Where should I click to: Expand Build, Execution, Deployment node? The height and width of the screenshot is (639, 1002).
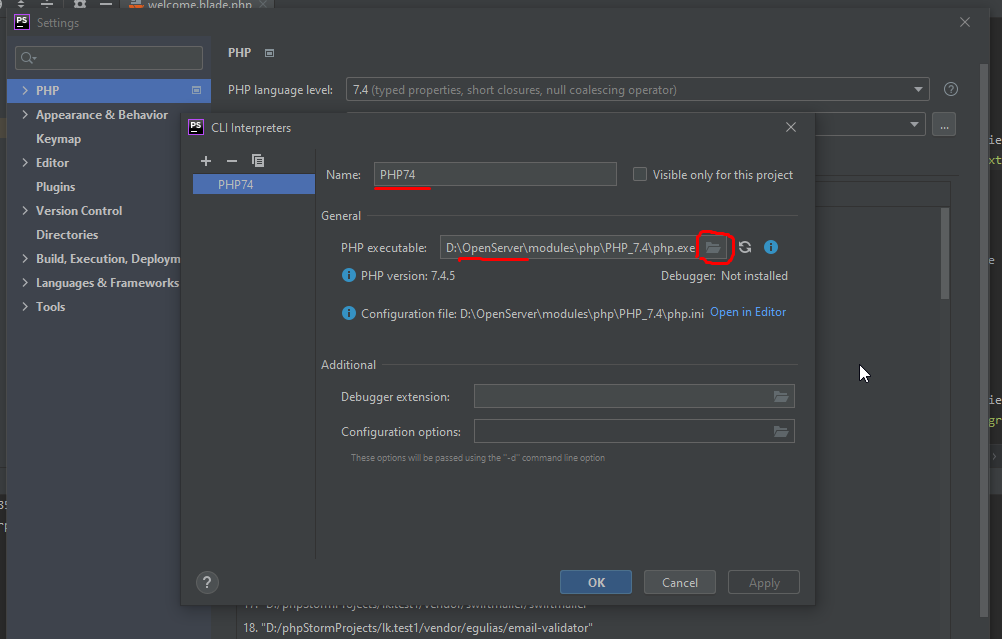tap(25, 258)
